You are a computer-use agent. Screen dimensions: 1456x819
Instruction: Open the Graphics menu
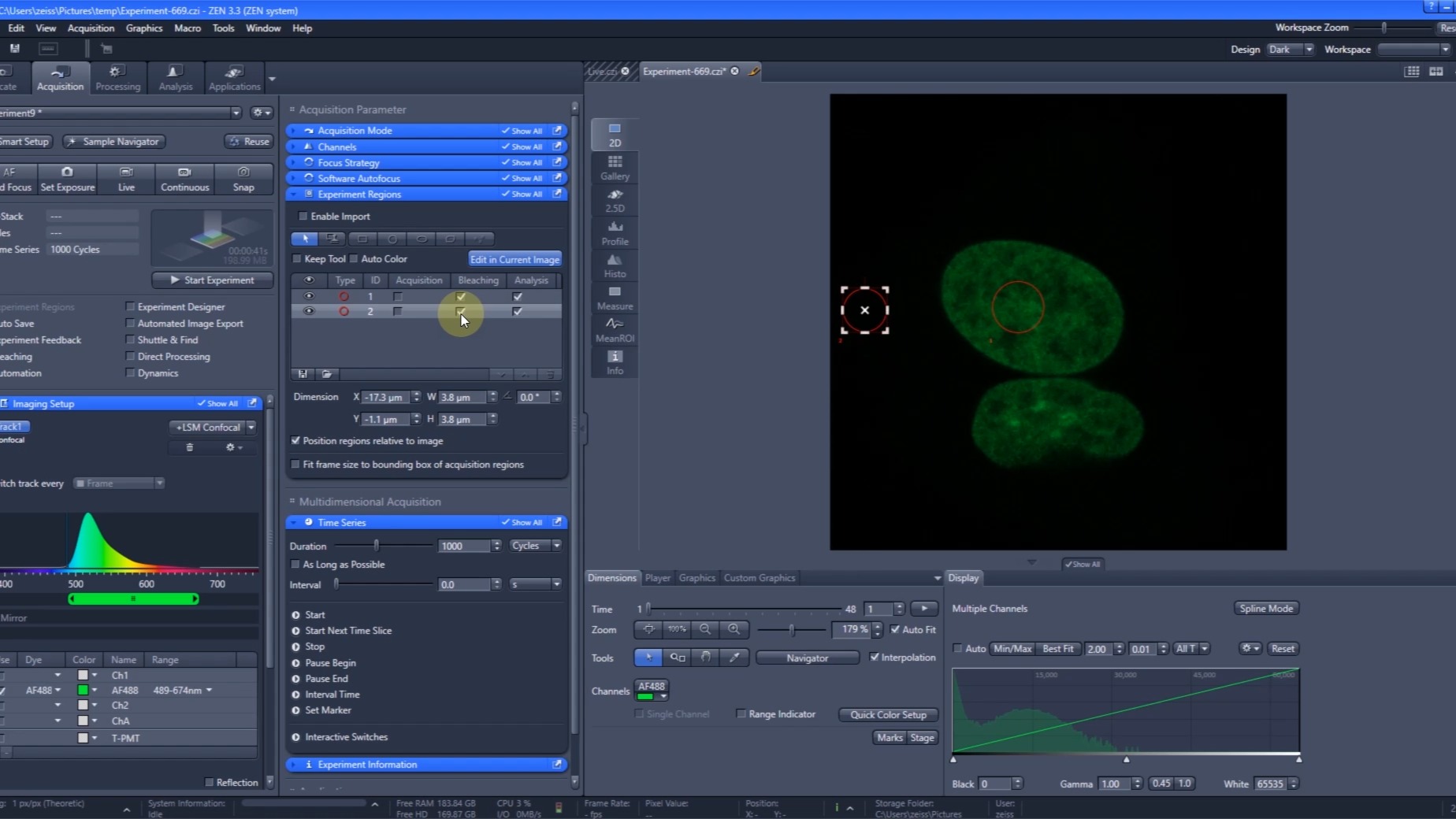click(x=144, y=28)
